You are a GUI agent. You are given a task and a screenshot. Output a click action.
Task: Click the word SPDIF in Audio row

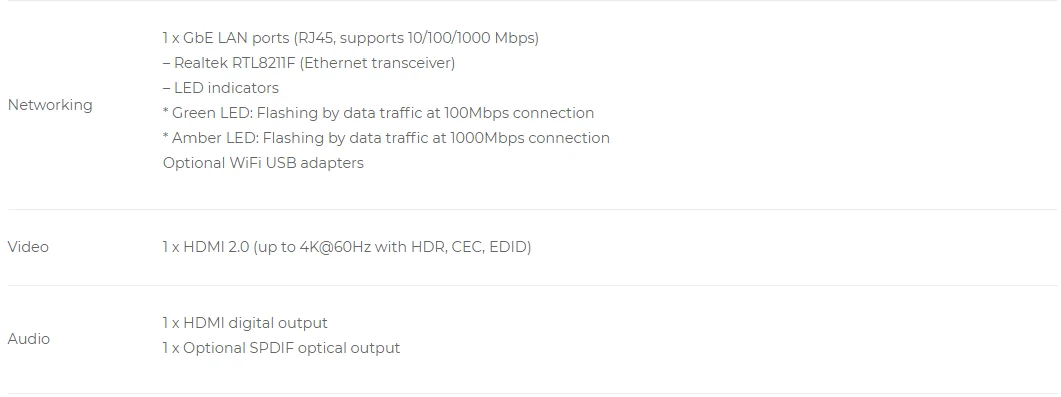point(271,348)
